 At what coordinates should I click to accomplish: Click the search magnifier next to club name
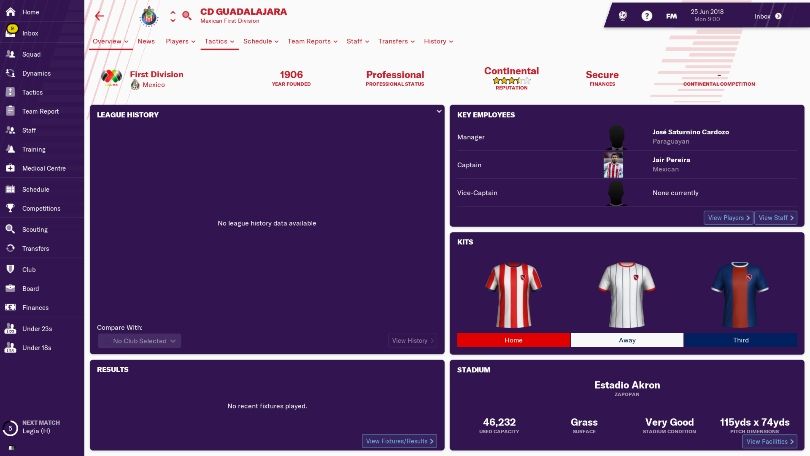[x=187, y=15]
